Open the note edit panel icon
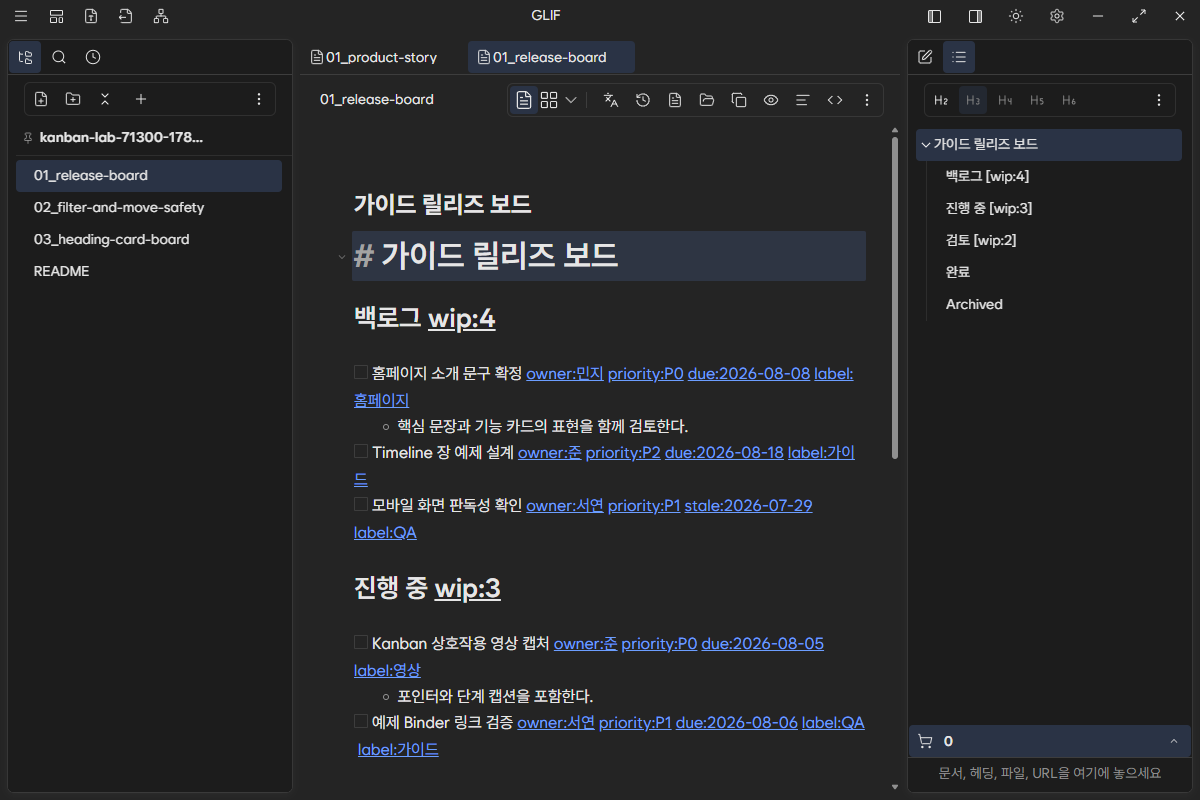 [x=925, y=57]
